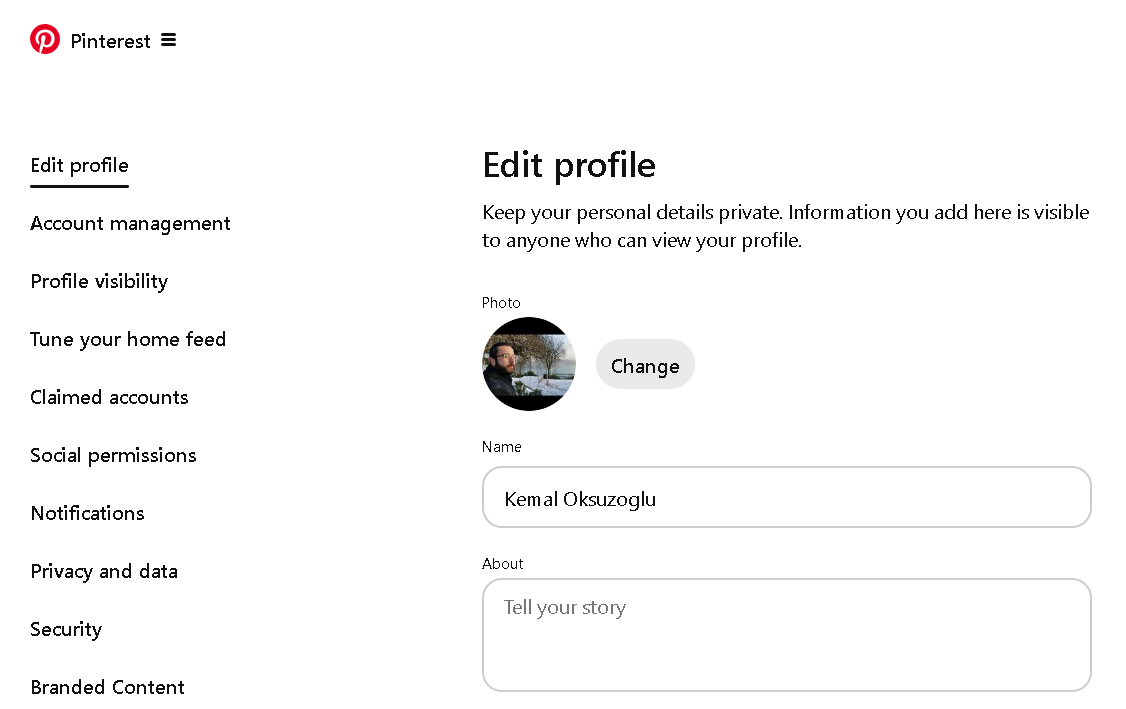Open Branded Content settings
The image size is (1126, 709).
click(x=107, y=687)
